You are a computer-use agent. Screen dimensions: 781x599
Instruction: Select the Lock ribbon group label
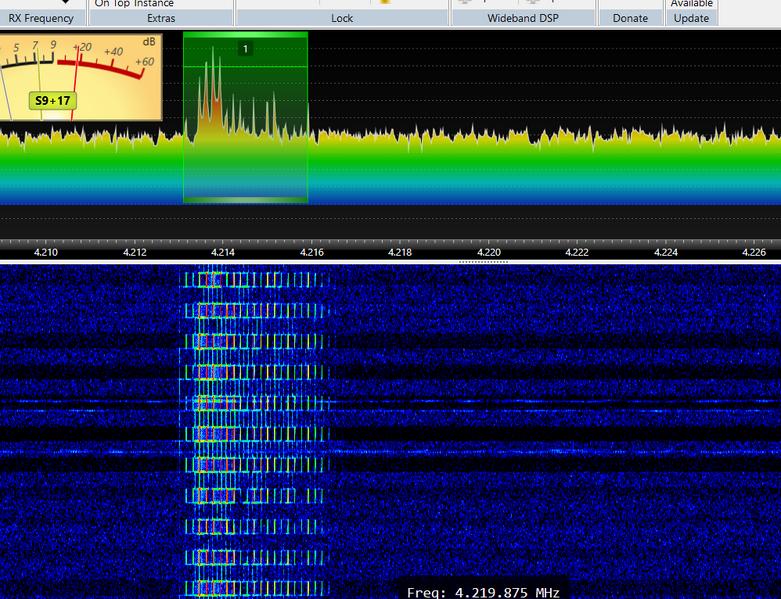click(342, 18)
